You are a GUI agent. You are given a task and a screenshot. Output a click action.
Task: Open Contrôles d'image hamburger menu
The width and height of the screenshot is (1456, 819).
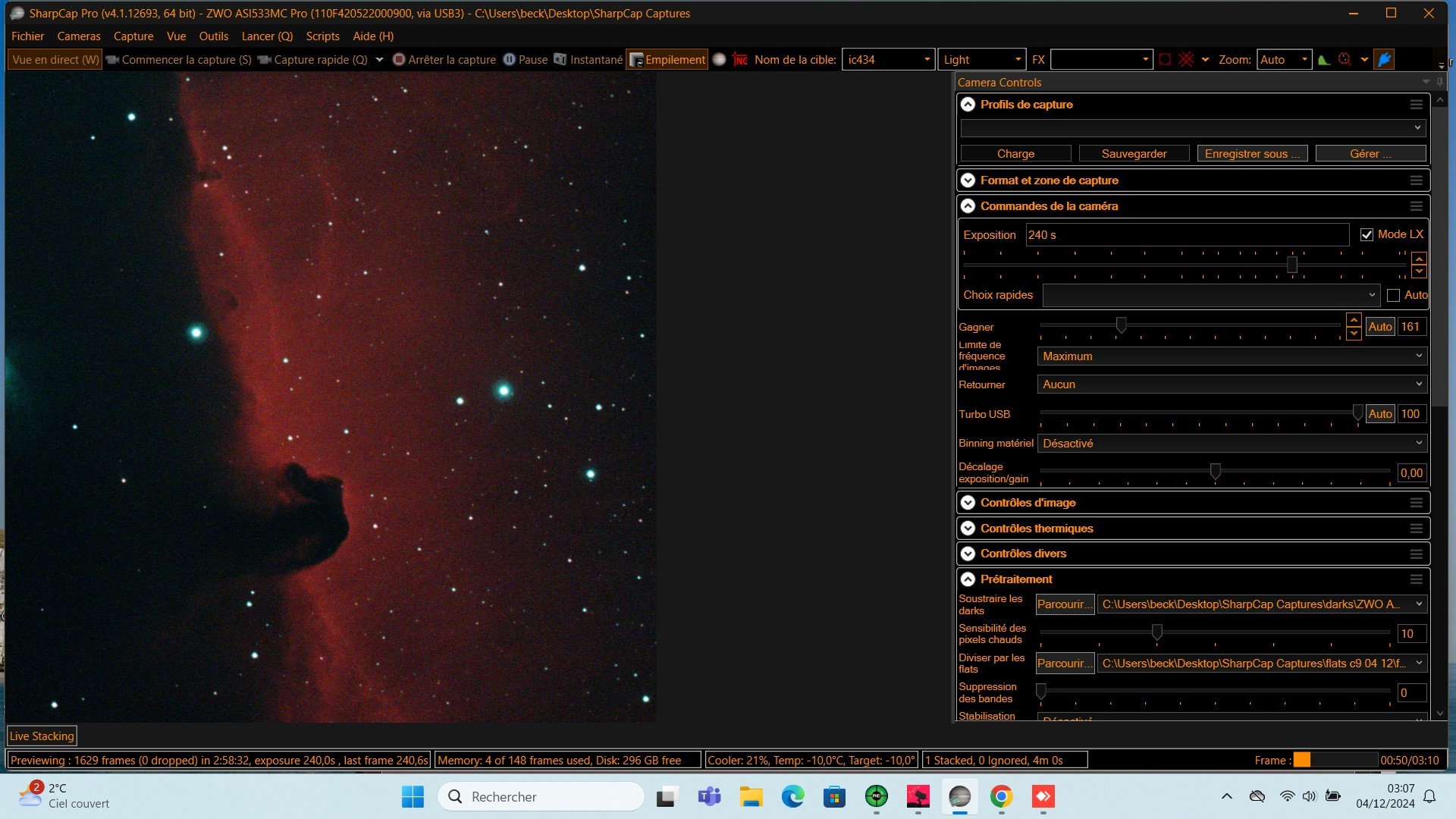1417,503
